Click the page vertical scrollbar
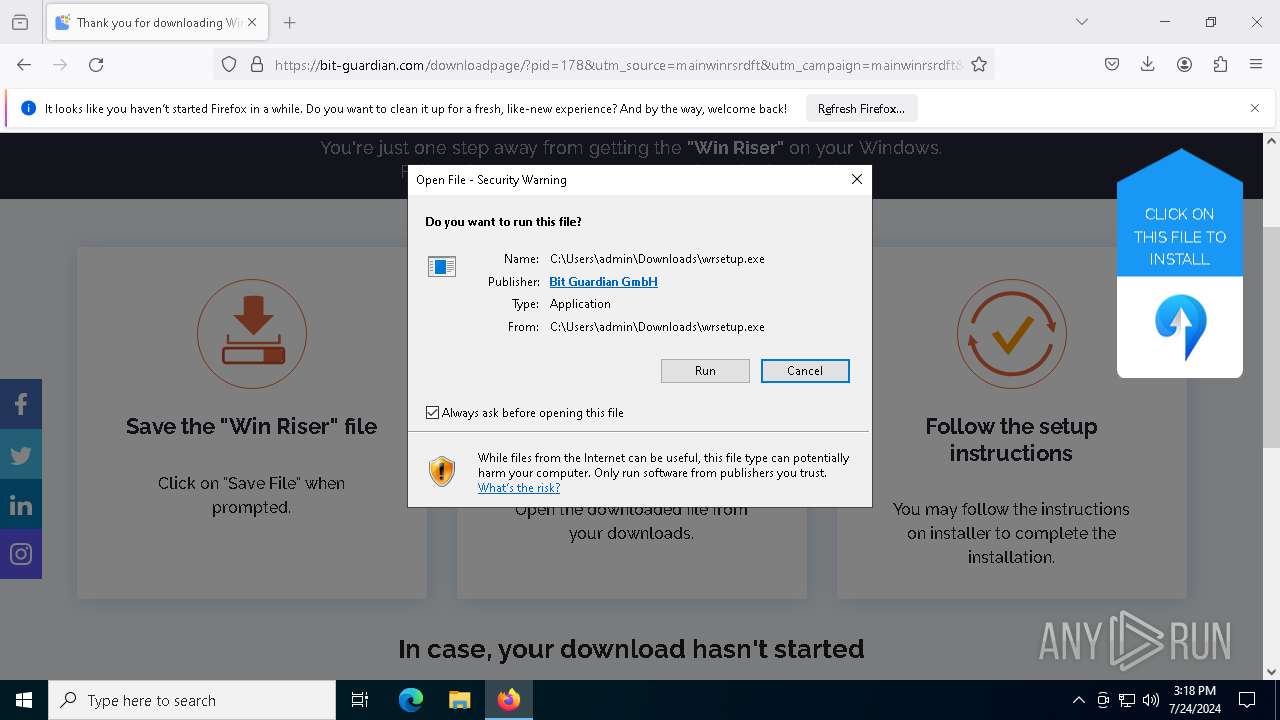The width and height of the screenshot is (1280, 720). click(x=1271, y=337)
